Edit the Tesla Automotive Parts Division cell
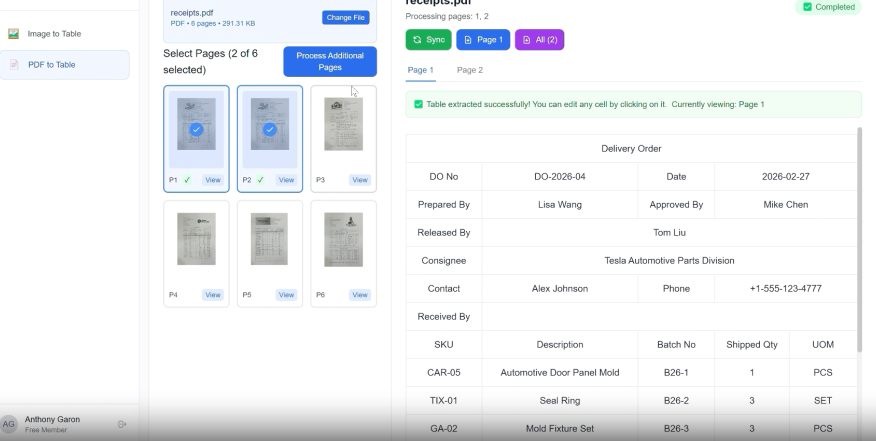 pyautogui.click(x=669, y=260)
